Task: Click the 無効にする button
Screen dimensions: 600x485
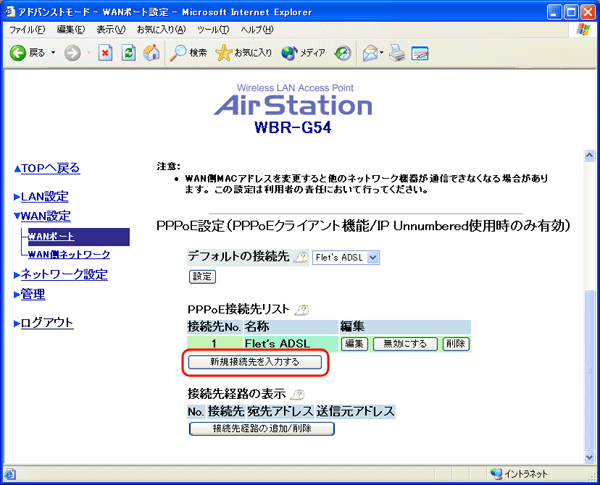Action: coord(405,344)
